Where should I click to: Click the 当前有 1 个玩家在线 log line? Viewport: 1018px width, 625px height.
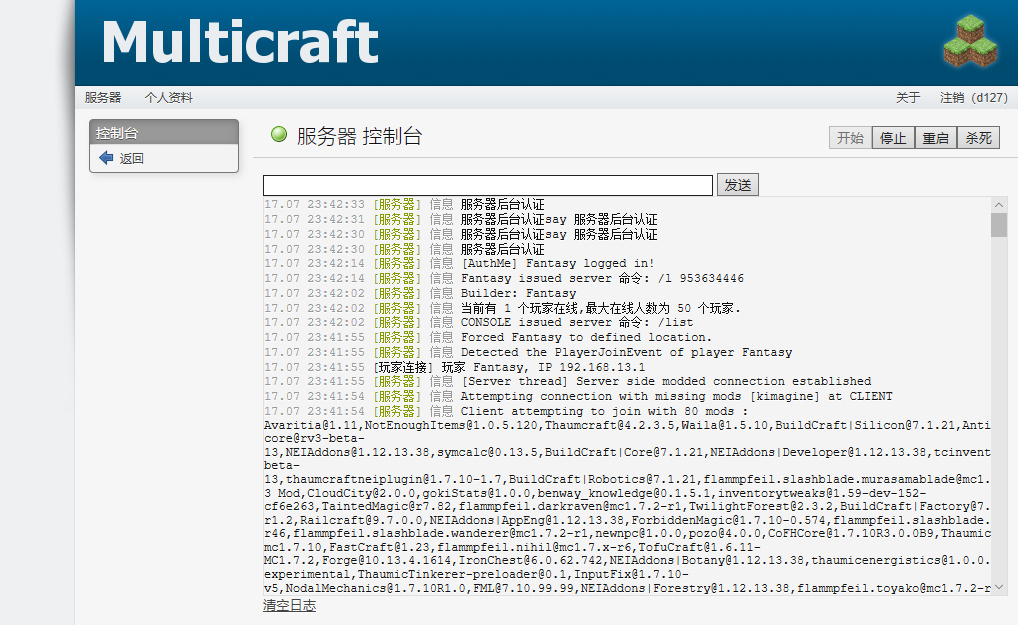(x=502, y=308)
